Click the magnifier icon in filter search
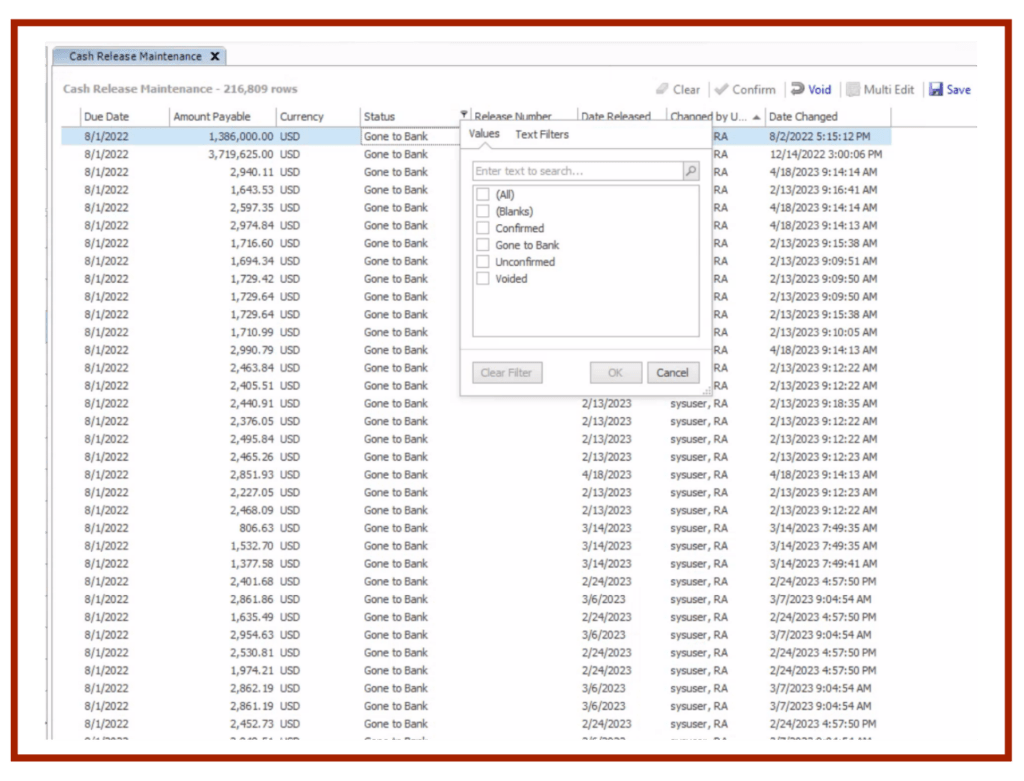 690,172
